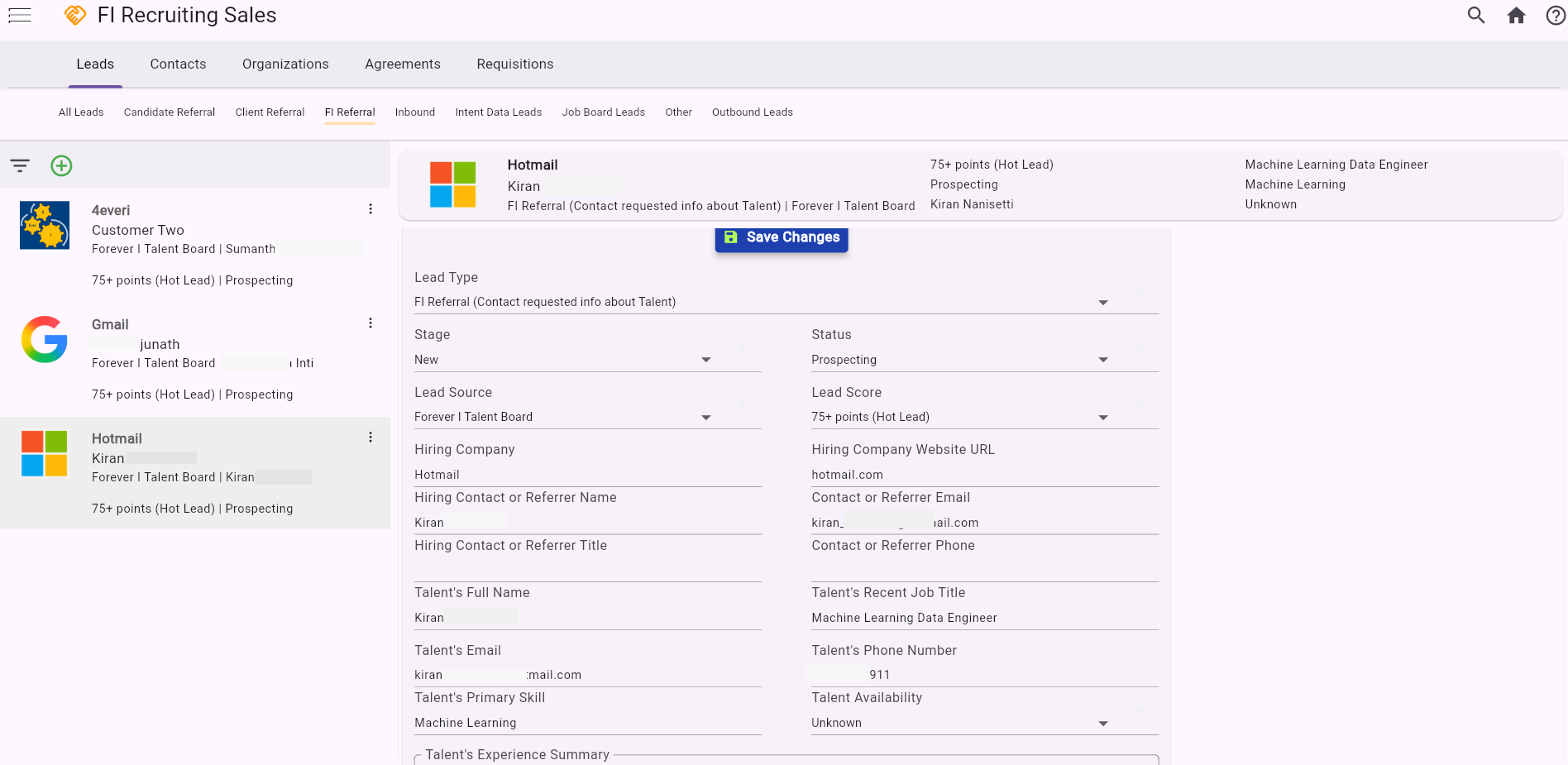
Task: Select the Gmail lead name in the list
Action: pos(110,324)
